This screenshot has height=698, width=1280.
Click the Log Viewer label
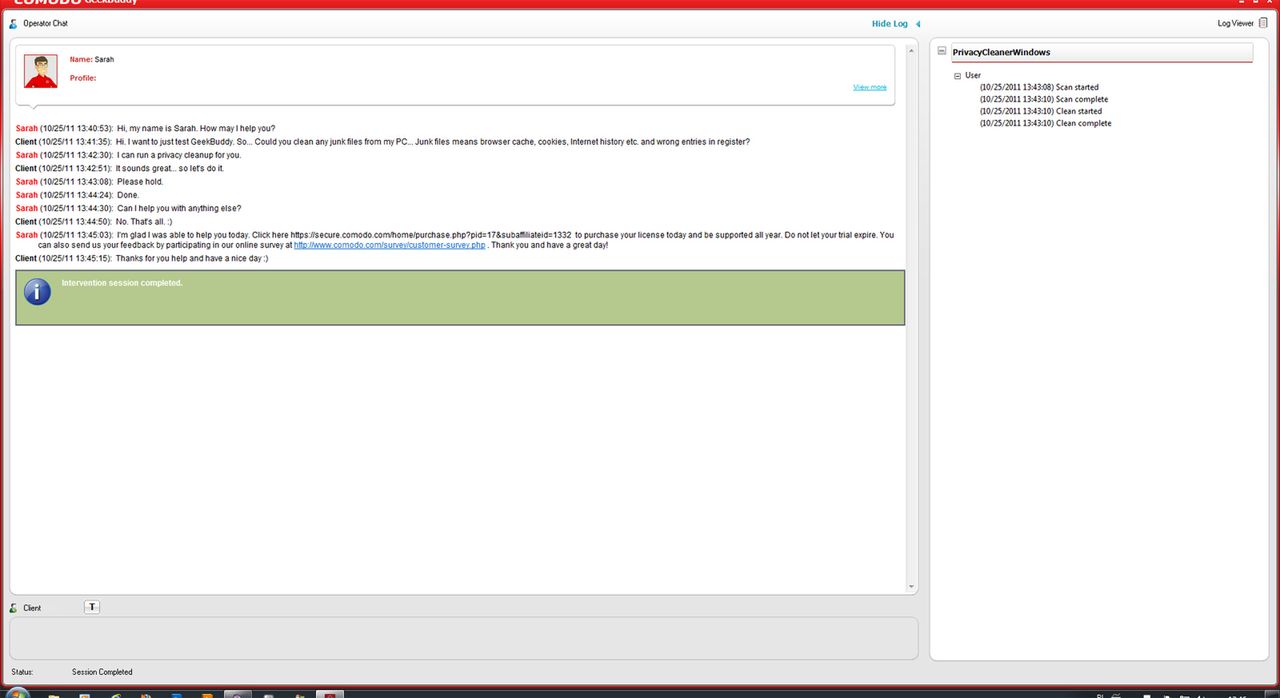click(1235, 24)
